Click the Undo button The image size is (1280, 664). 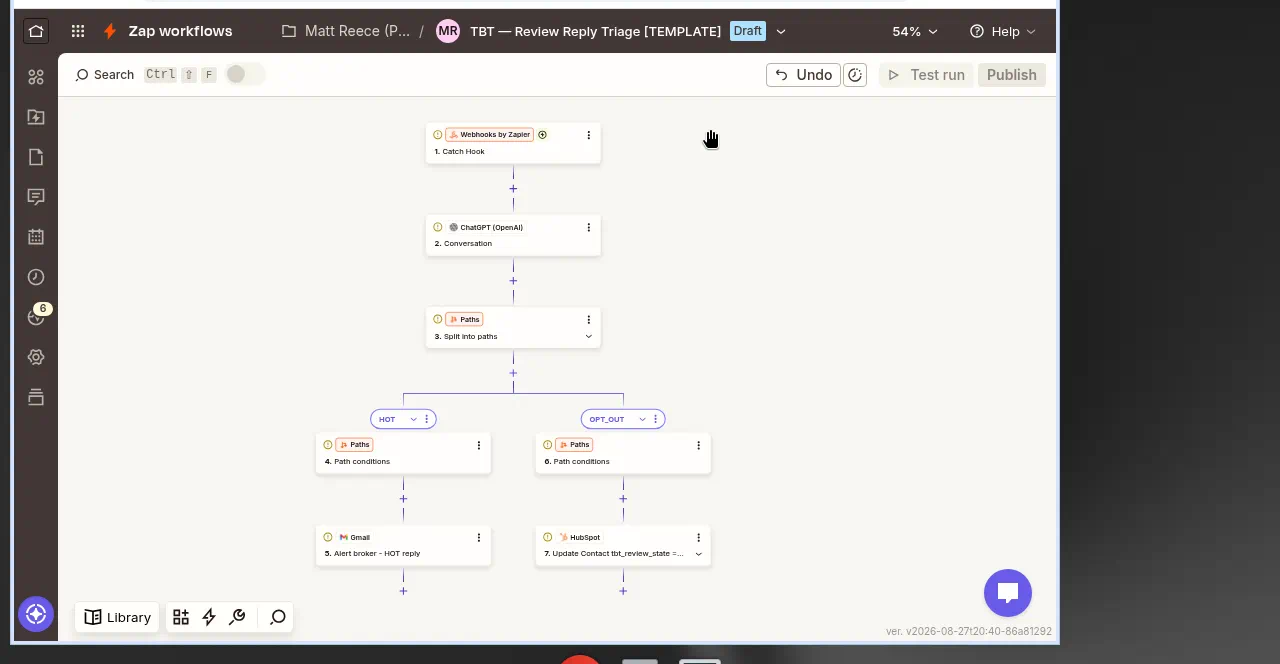point(803,75)
